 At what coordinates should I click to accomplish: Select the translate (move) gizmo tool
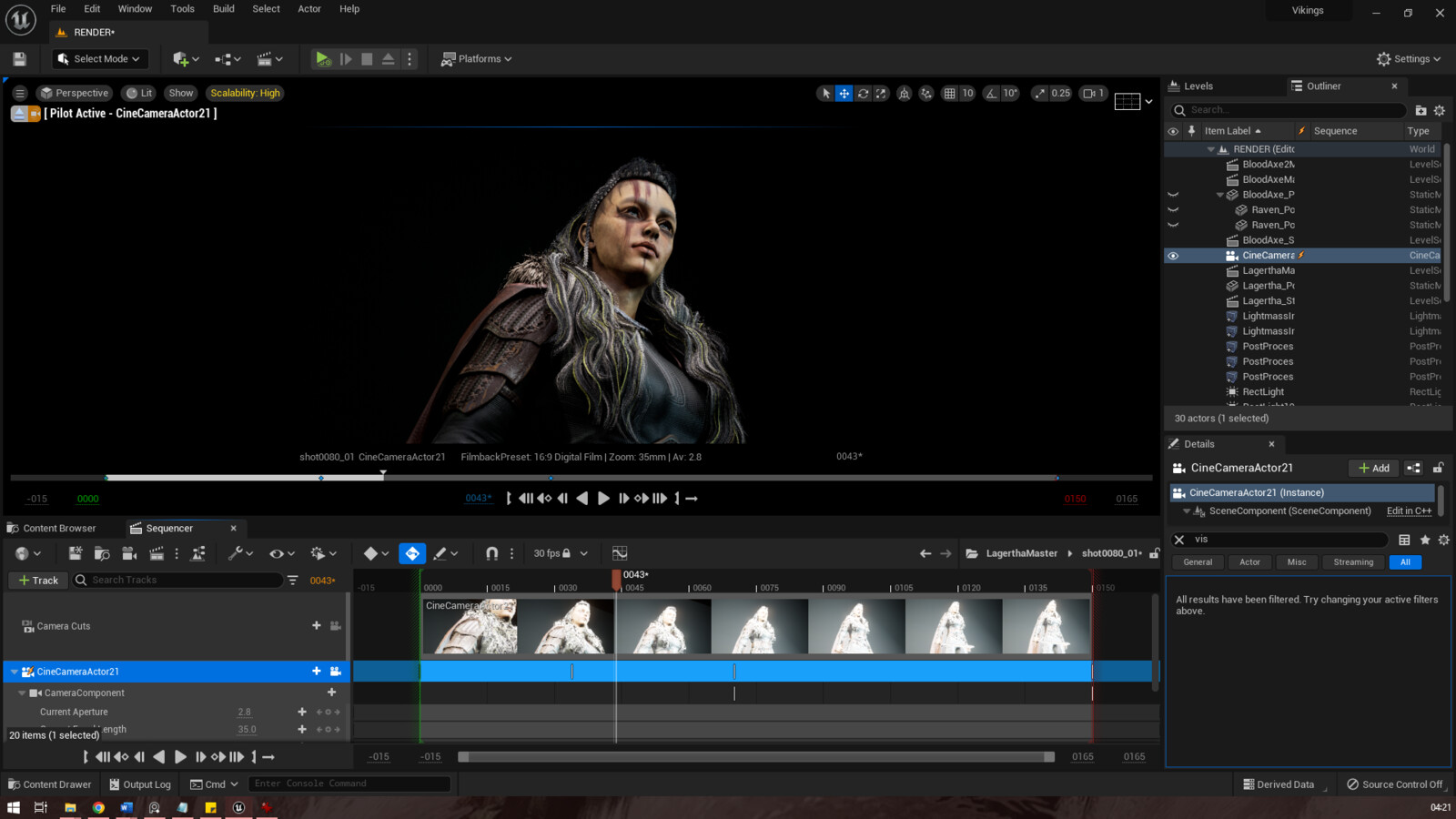[844, 93]
